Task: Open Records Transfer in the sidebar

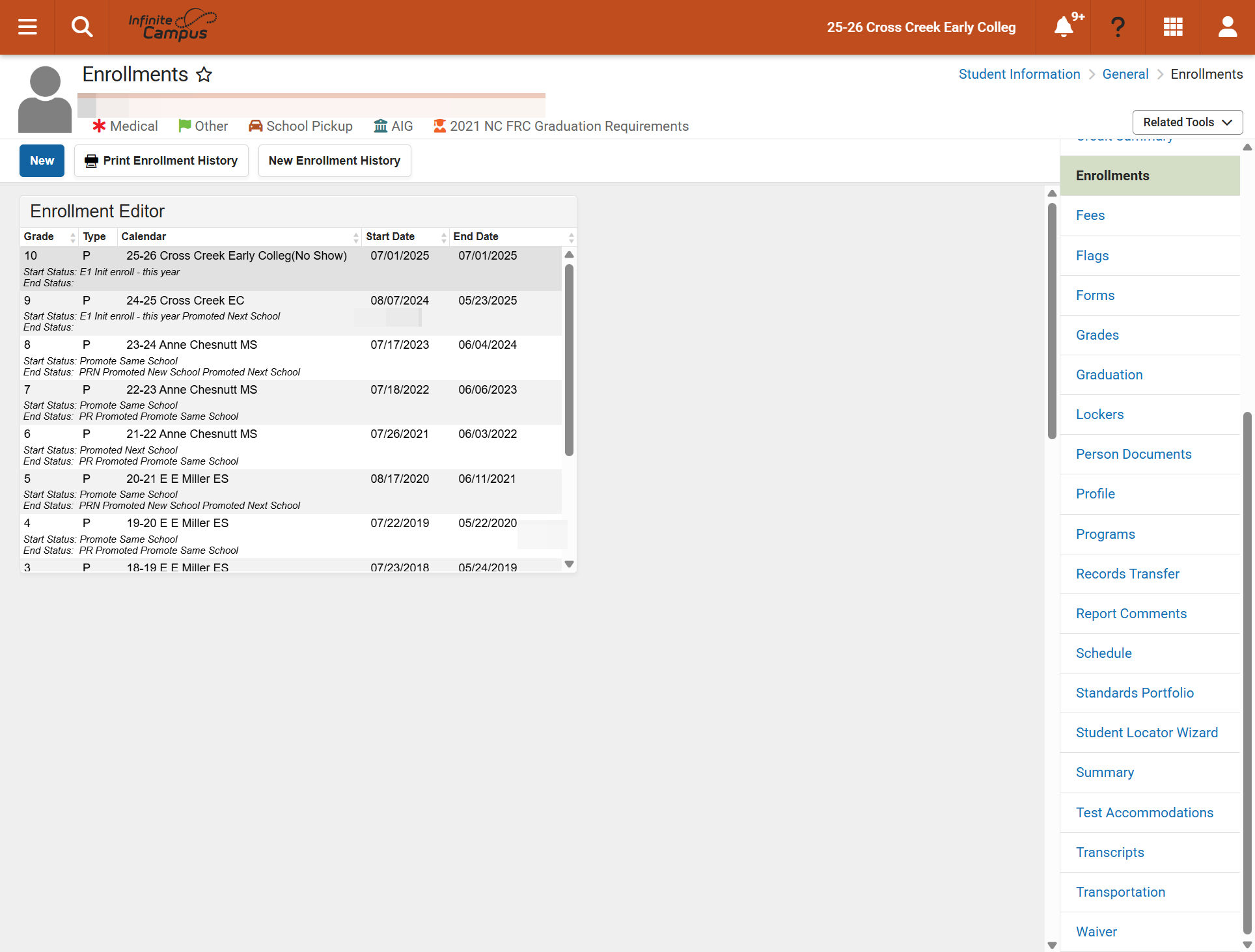Action: (x=1150, y=574)
